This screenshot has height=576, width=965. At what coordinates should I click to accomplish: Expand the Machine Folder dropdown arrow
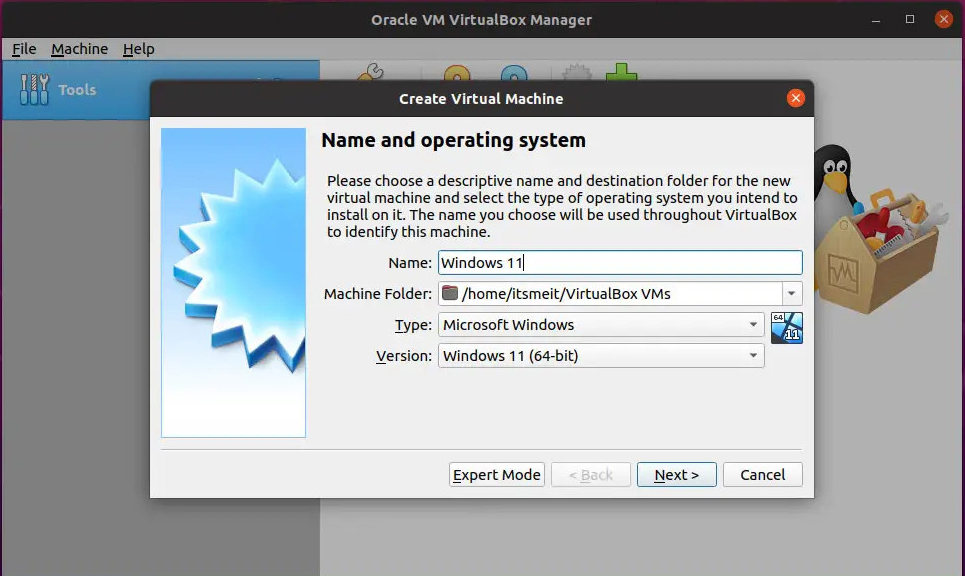pyautogui.click(x=791, y=293)
